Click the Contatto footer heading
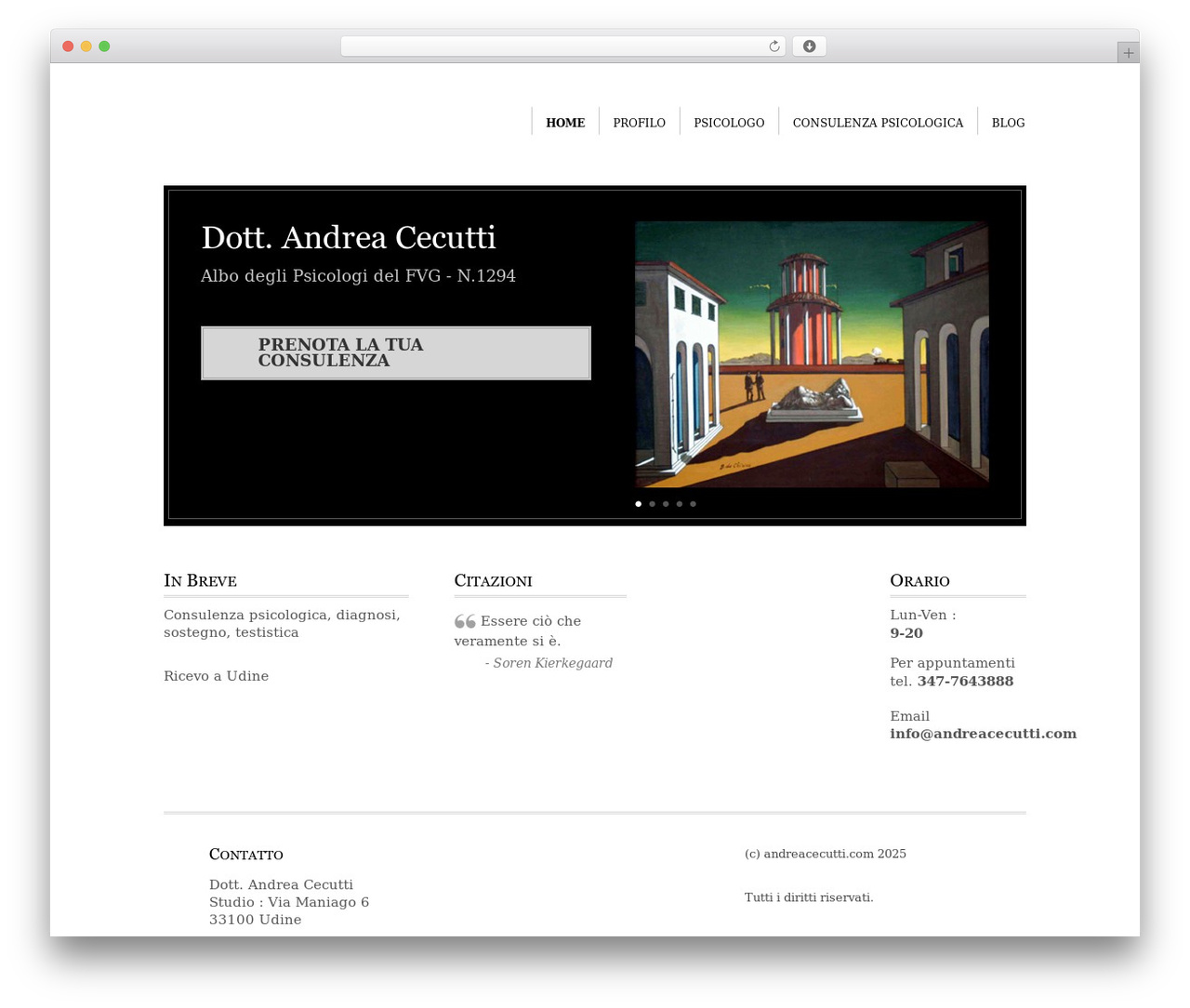This screenshot has width=1190, height=1008. (x=245, y=855)
